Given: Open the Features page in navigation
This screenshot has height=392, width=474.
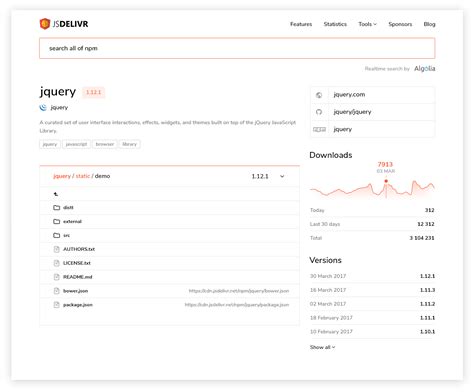Looking at the screenshot, I should [301, 24].
